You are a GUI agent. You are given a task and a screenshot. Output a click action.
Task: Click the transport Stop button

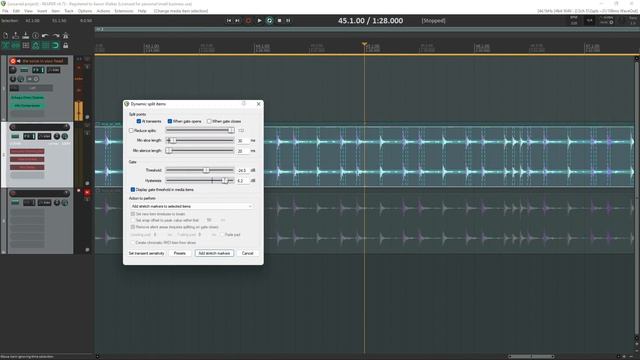pyautogui.click(x=279, y=20)
